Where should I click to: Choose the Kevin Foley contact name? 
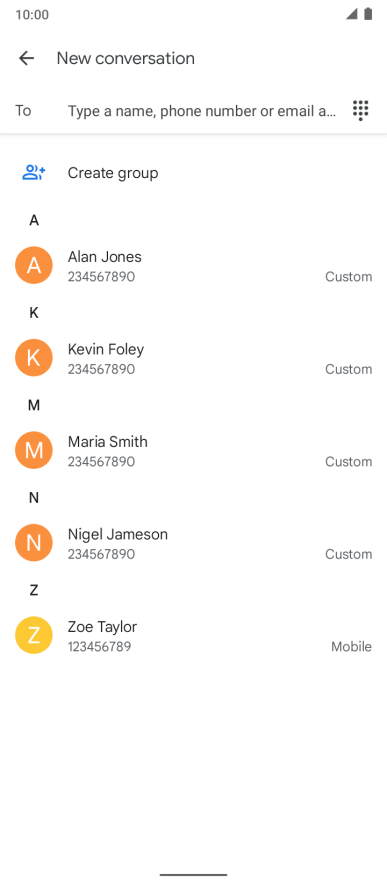[x=106, y=349]
